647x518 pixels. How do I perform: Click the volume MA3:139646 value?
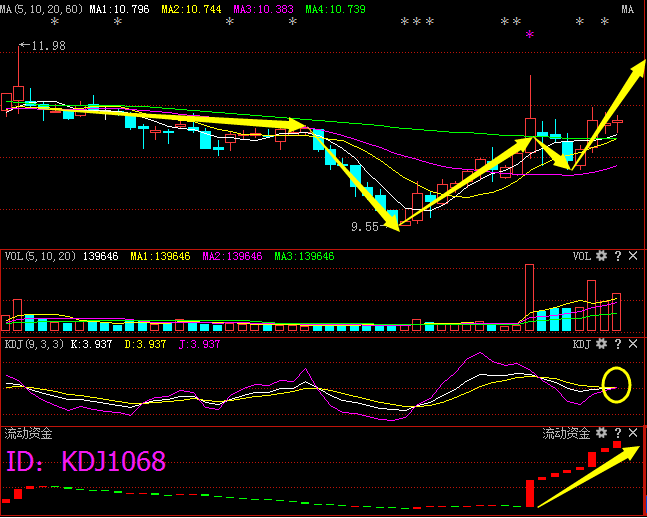304,256
